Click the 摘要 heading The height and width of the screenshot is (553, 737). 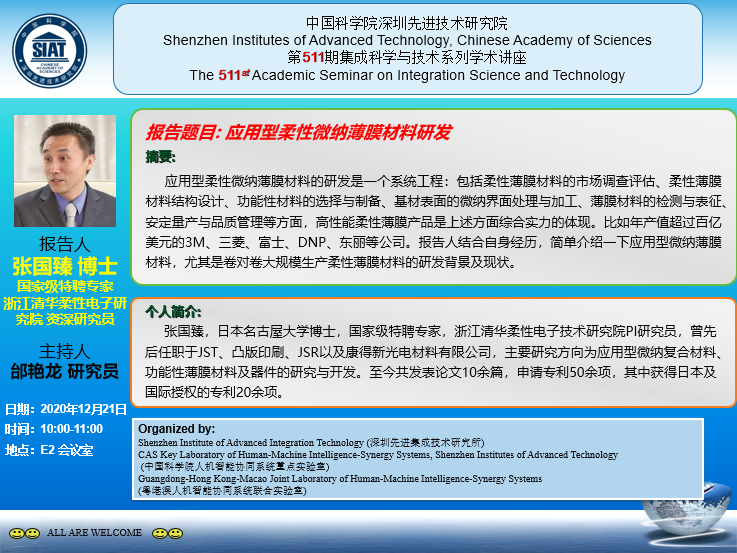coord(160,157)
